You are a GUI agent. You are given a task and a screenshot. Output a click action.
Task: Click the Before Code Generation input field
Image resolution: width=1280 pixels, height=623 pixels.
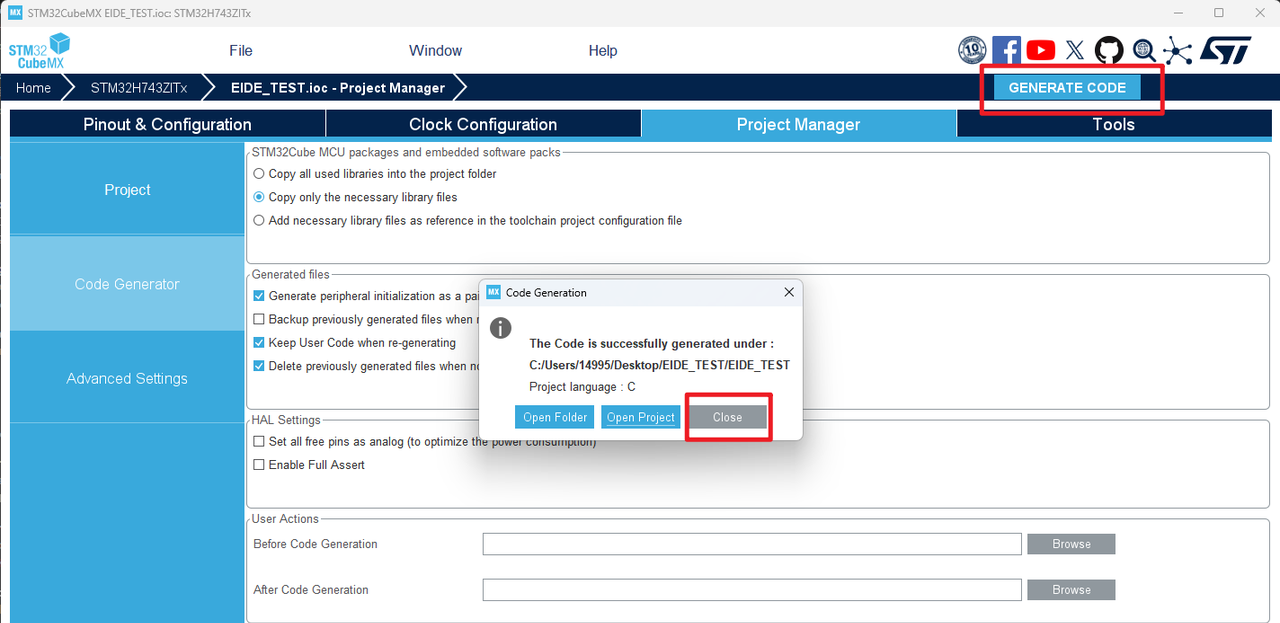coord(752,544)
